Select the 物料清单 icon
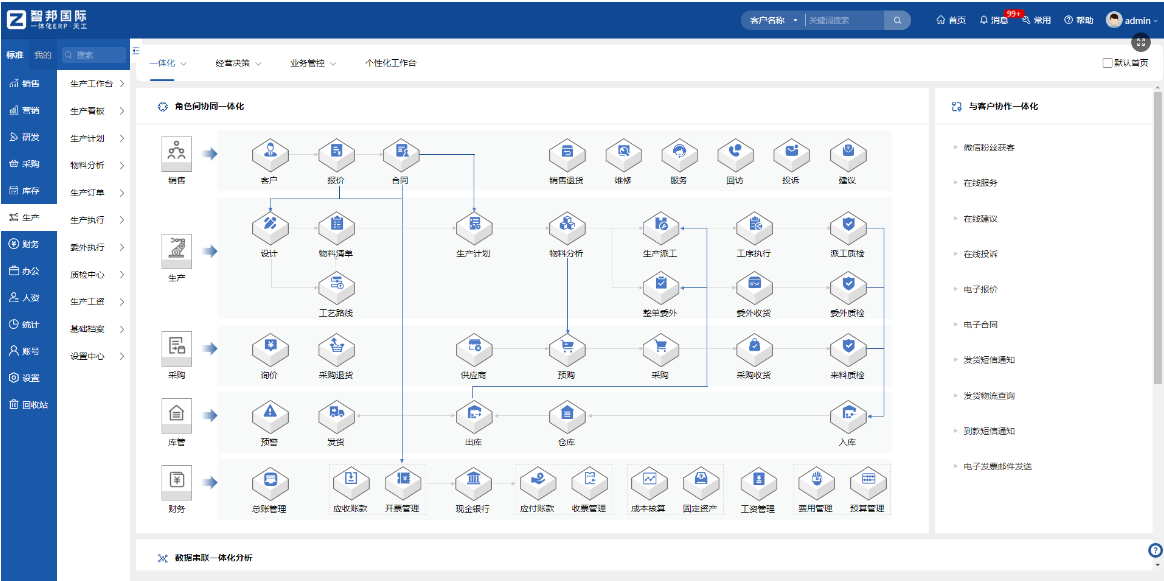The width and height of the screenshot is (1164, 581). [x=336, y=226]
